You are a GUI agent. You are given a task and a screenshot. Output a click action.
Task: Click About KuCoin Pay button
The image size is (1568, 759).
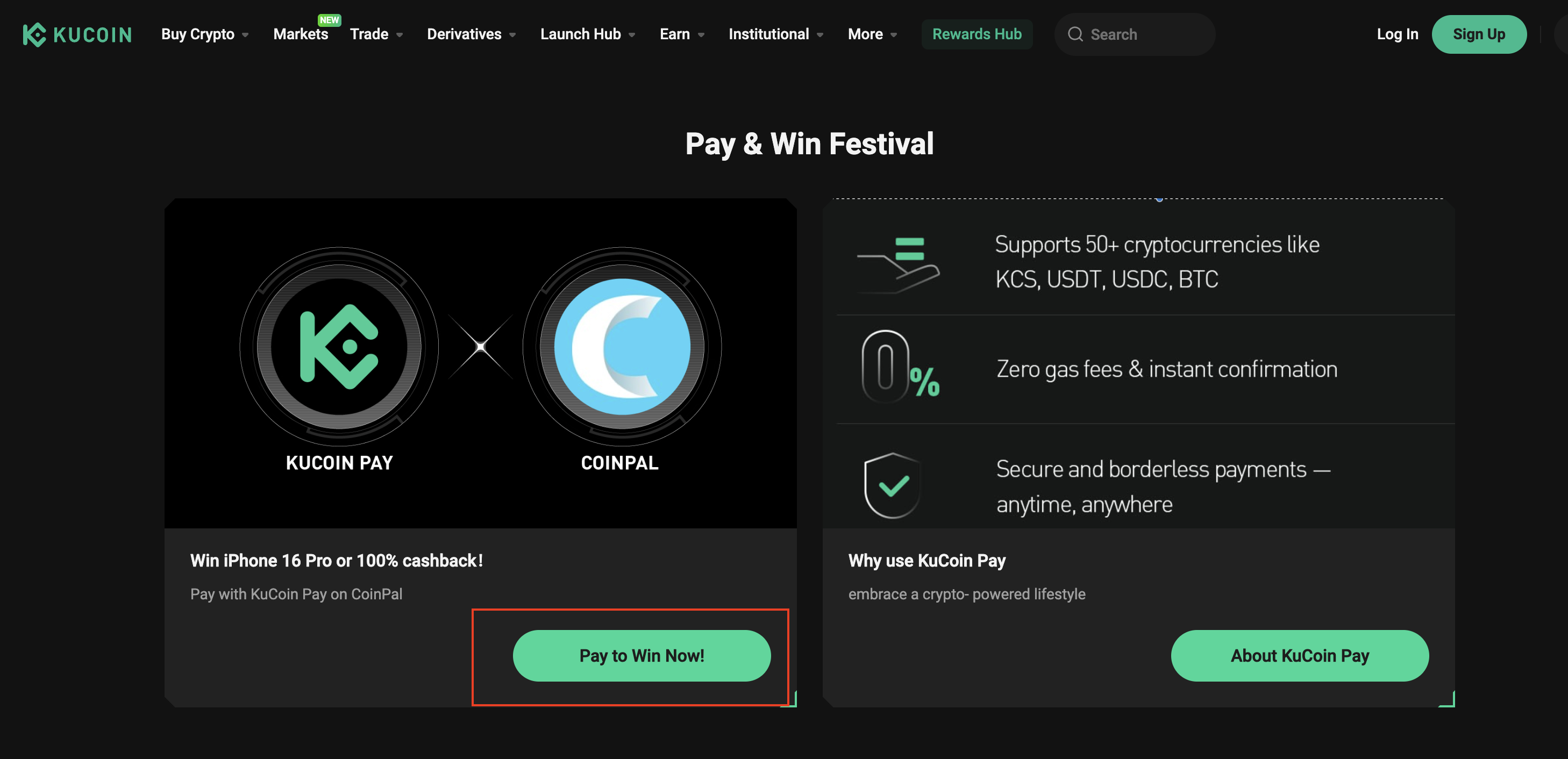(x=1300, y=656)
